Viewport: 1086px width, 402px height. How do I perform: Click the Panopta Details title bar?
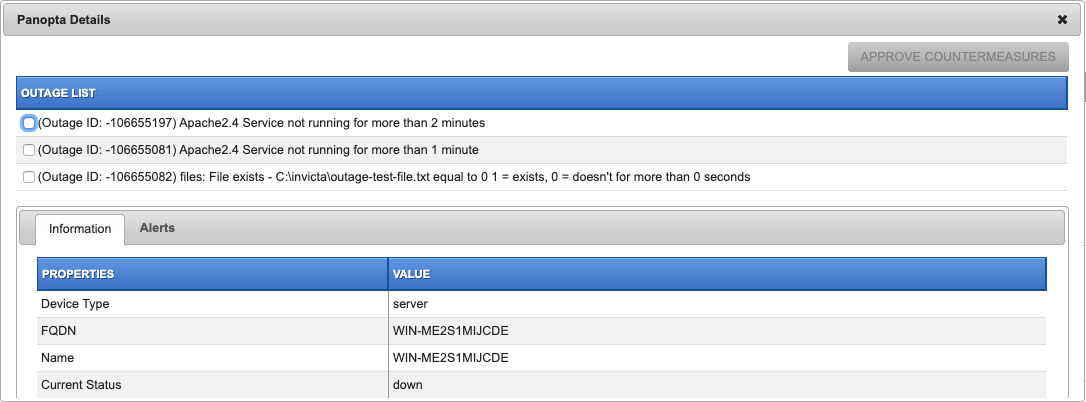click(526, 20)
